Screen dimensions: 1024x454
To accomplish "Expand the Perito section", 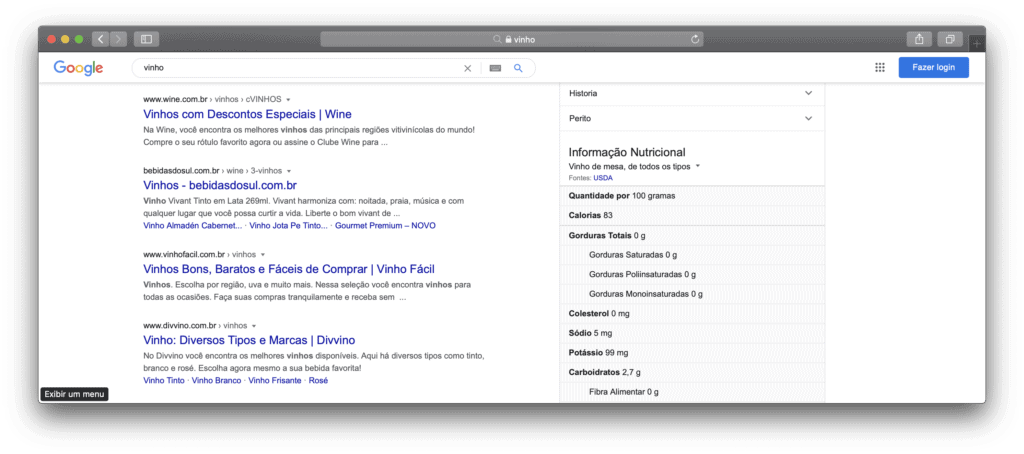I will (x=692, y=118).
